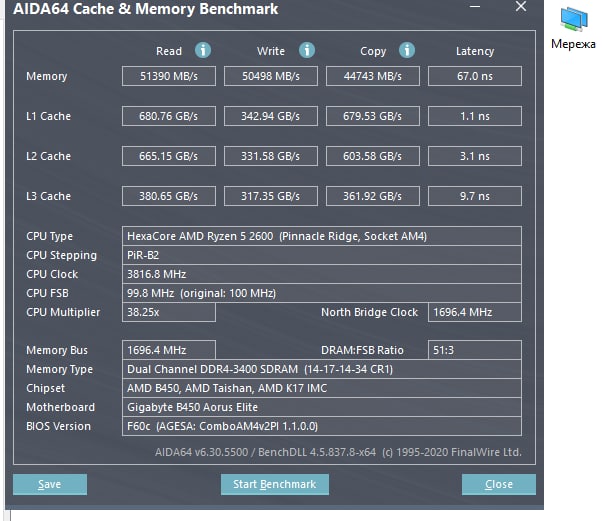Image resolution: width=602 pixels, height=521 pixels.
Task: Select L2 Cache copy 603.58 GB/s
Action: pyautogui.click(x=373, y=156)
